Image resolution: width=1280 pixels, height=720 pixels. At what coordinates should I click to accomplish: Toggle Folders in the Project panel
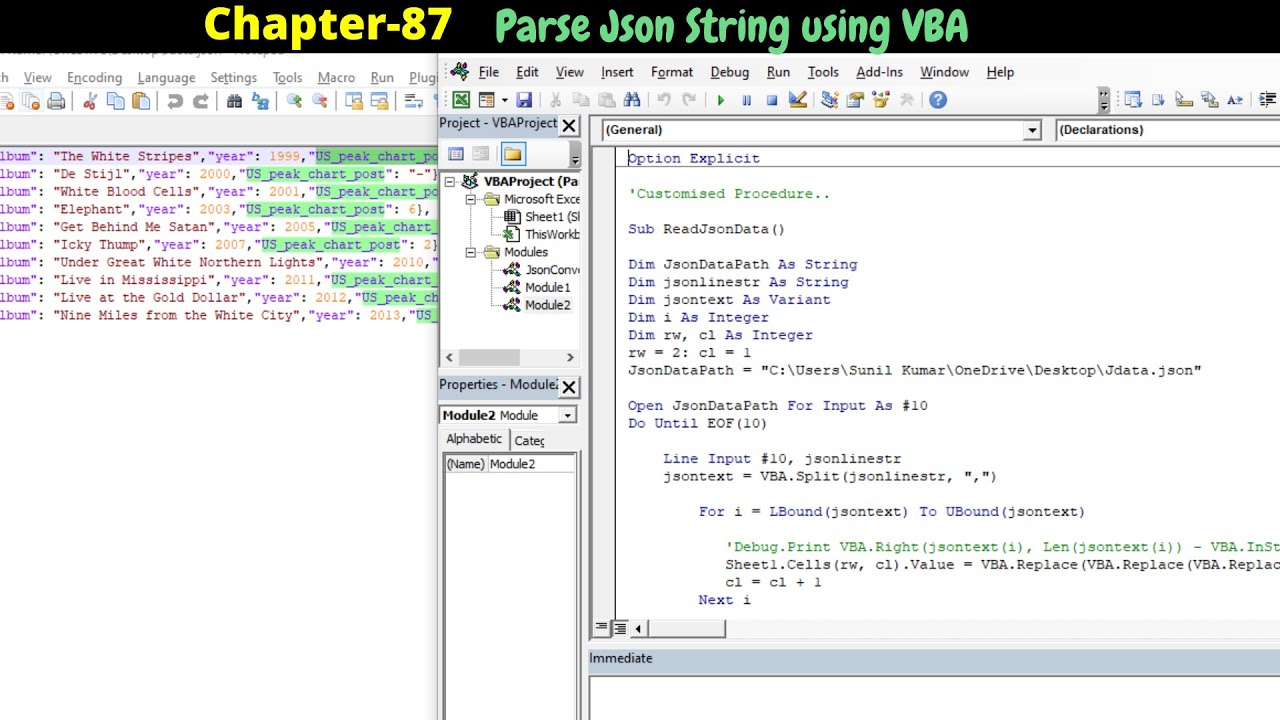tap(513, 154)
